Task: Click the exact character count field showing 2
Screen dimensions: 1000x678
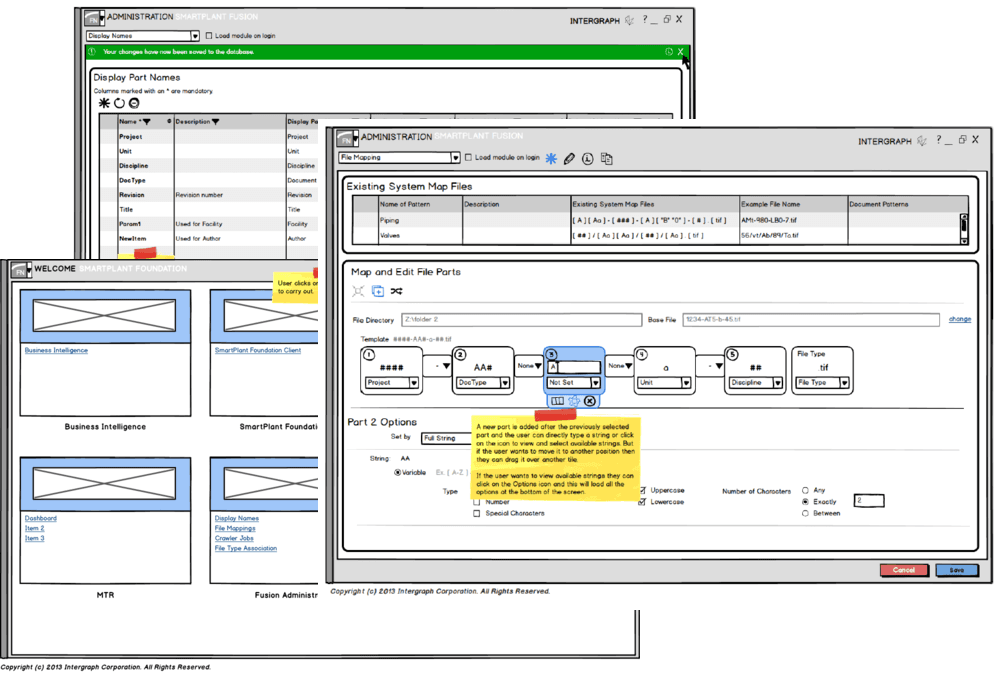Action: click(x=869, y=501)
